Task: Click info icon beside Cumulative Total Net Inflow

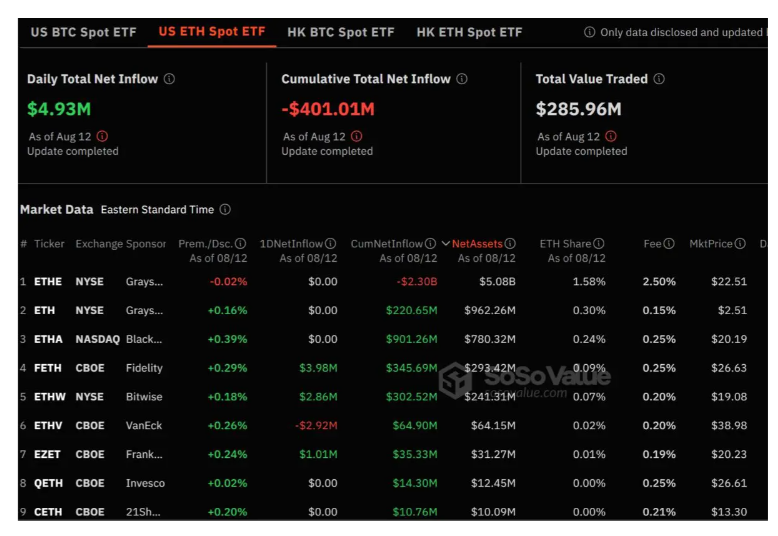Action: (x=461, y=79)
